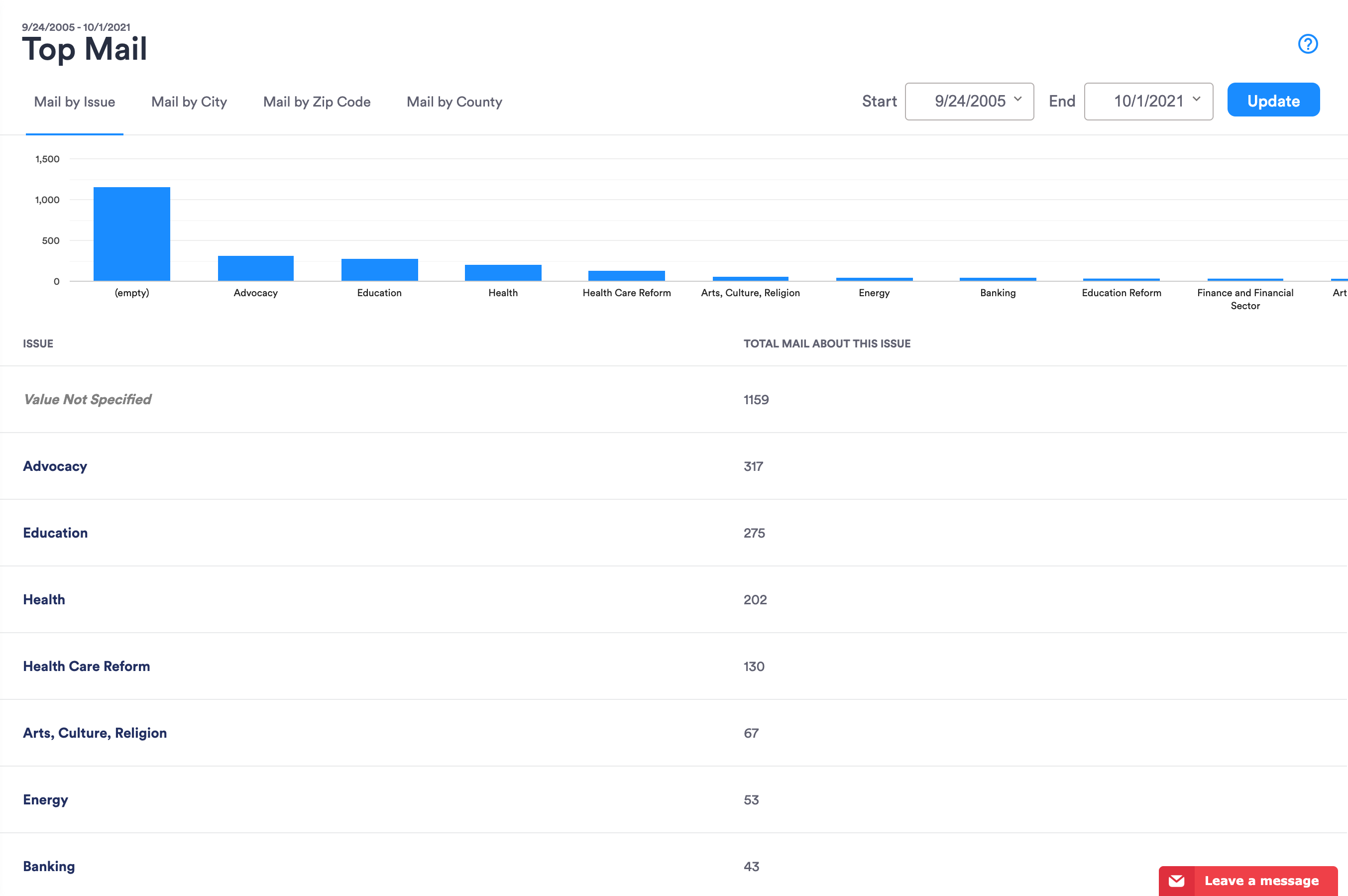This screenshot has height=896, width=1348.
Task: Click Leave a message button
Action: pyautogui.click(x=1261, y=881)
